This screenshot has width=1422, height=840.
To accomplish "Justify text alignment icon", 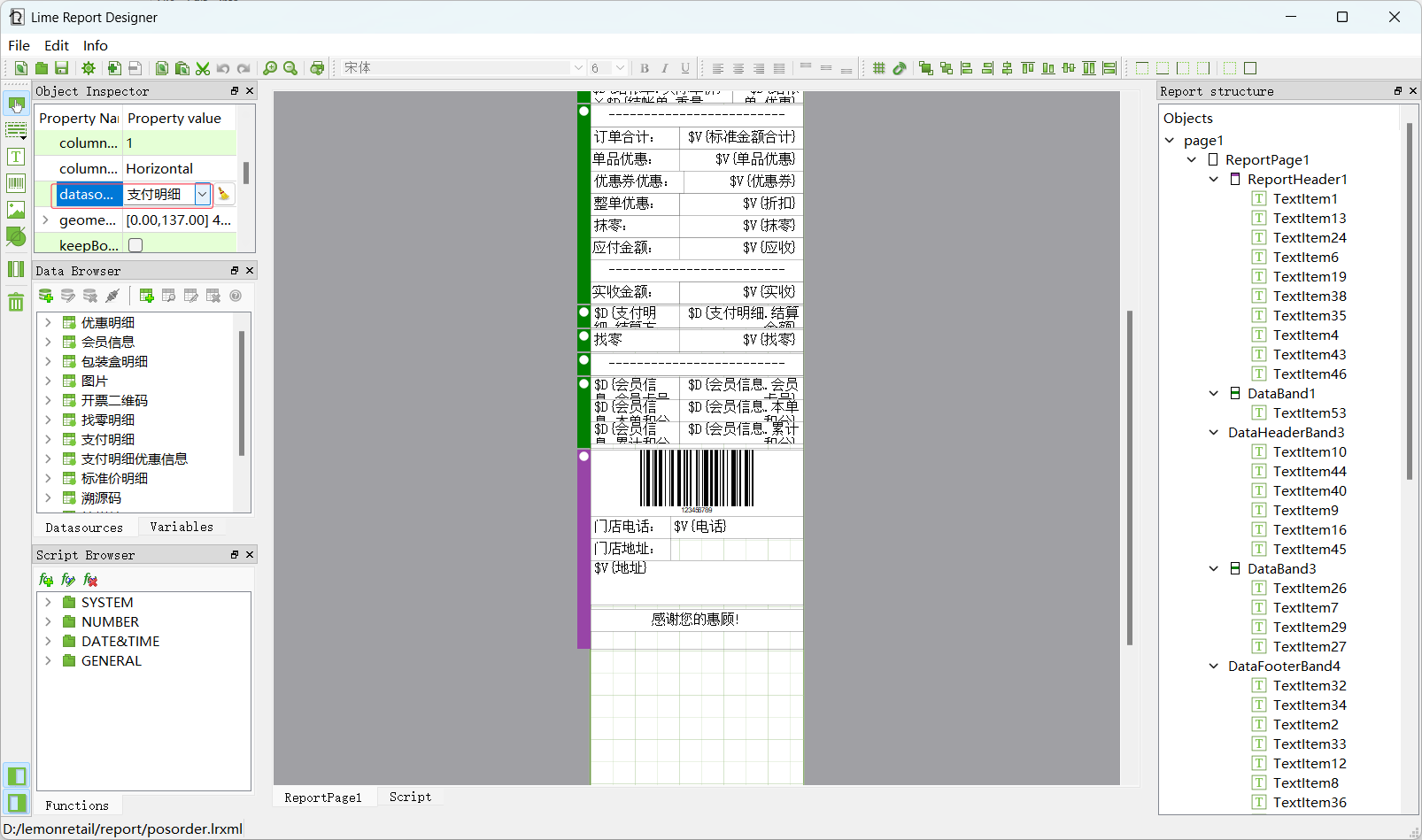I will click(x=779, y=68).
